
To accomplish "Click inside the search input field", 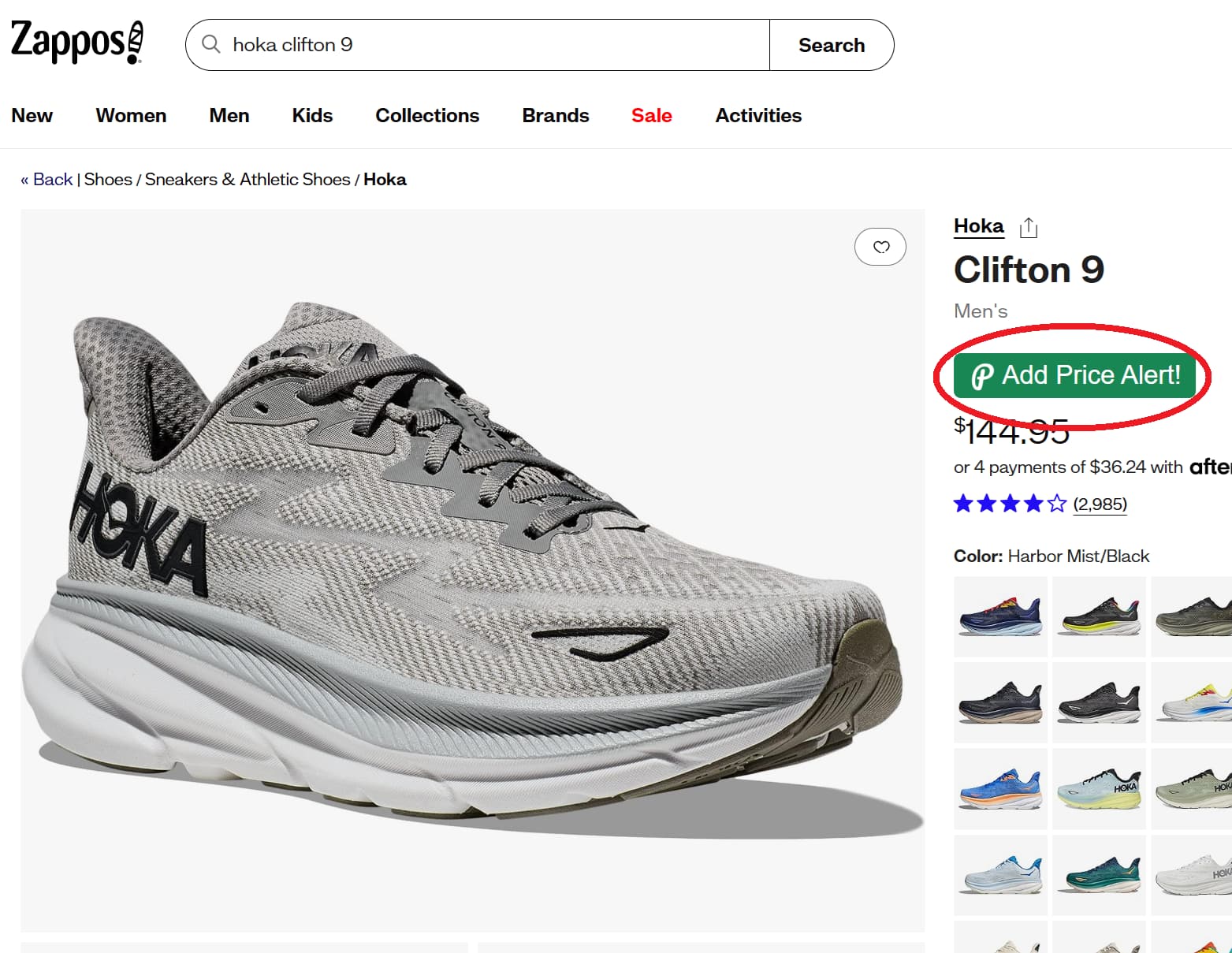I will pyautogui.click(x=473, y=45).
